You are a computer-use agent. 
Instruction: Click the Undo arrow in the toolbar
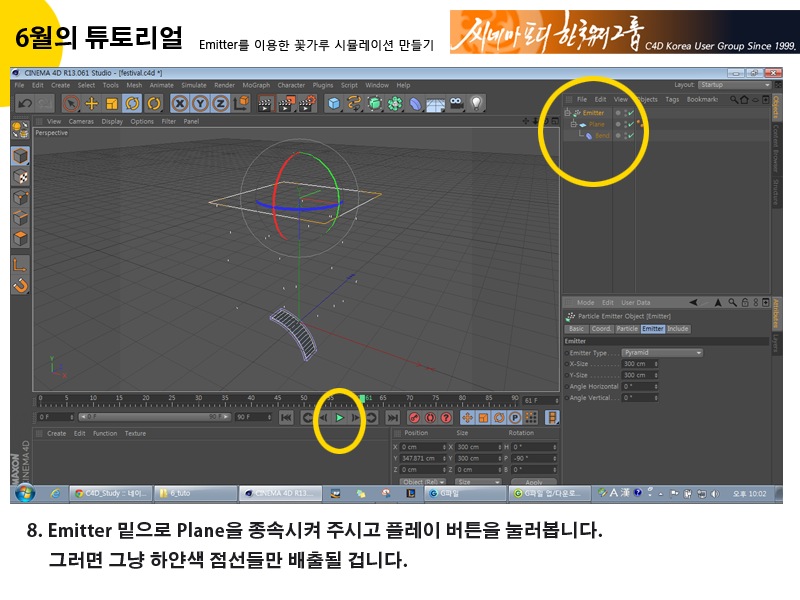tap(25, 103)
